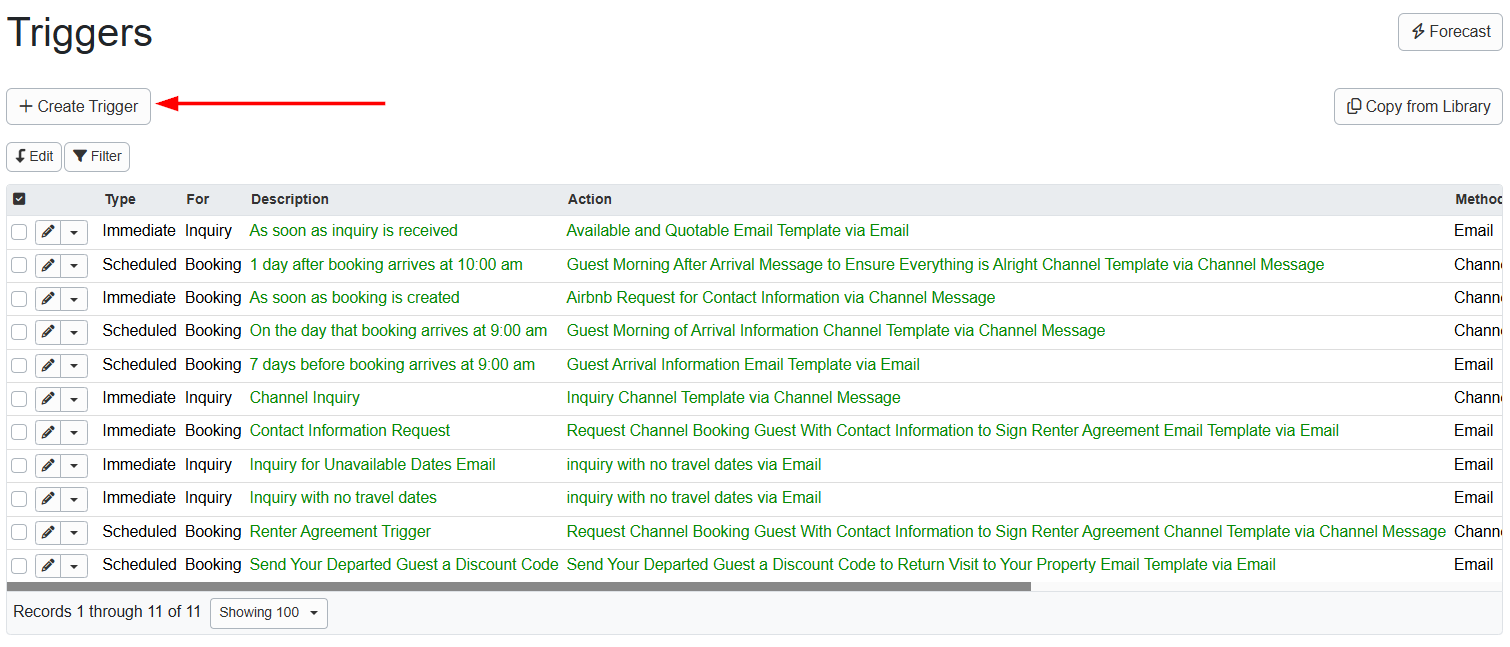
Task: Open the Guest Arrival Information Email Template link
Action: pyautogui.click(x=743, y=364)
